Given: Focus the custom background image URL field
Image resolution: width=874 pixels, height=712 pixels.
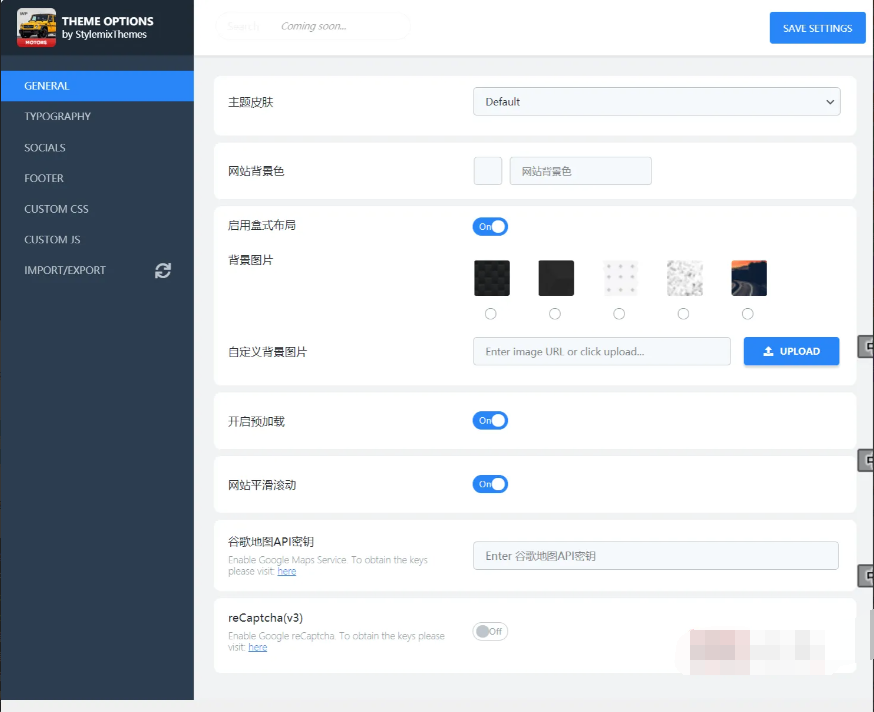Looking at the screenshot, I should (x=601, y=351).
